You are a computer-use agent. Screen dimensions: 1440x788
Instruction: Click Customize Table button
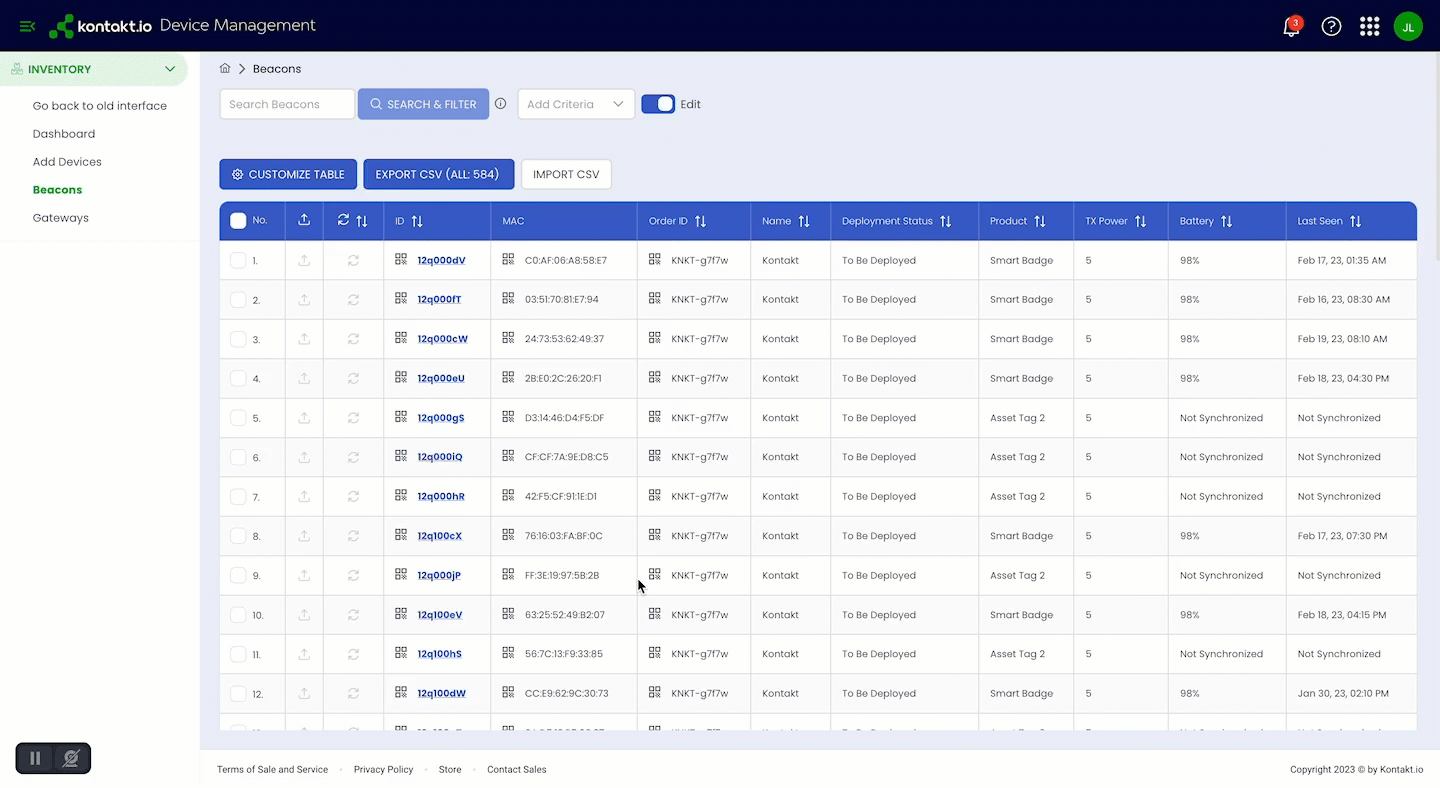coord(288,174)
